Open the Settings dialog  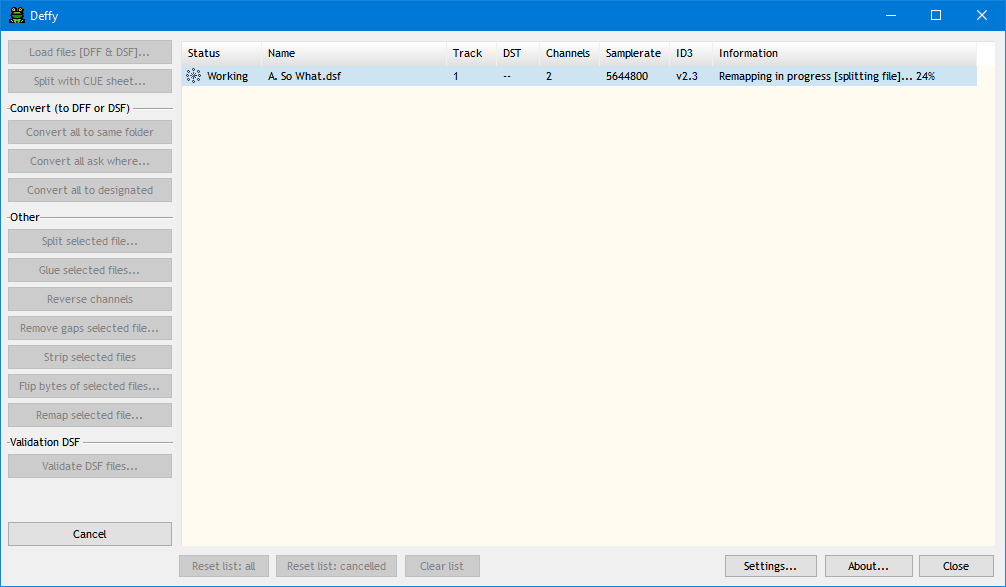pos(770,566)
